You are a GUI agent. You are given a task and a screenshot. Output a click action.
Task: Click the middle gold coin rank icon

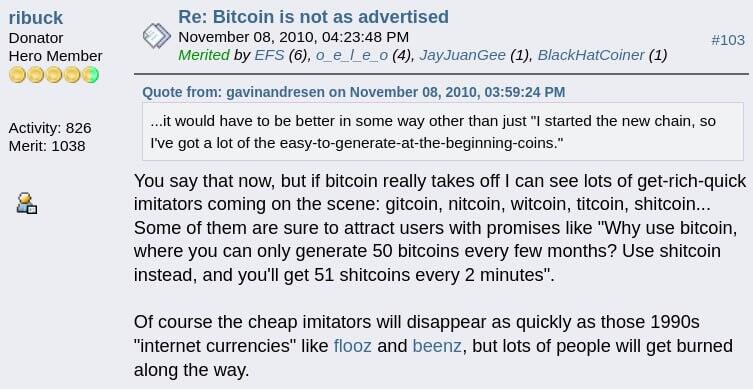[54, 75]
